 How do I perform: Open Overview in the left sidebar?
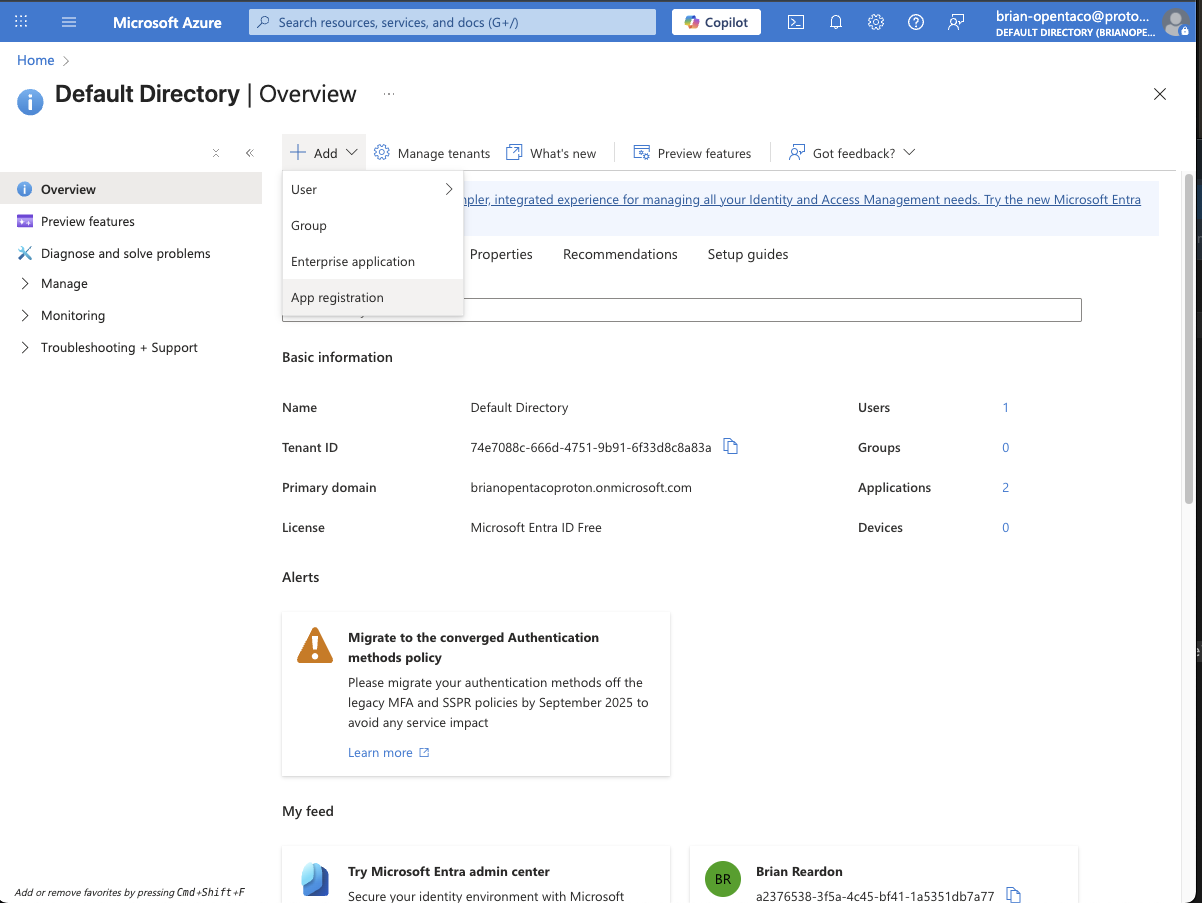[131, 189]
